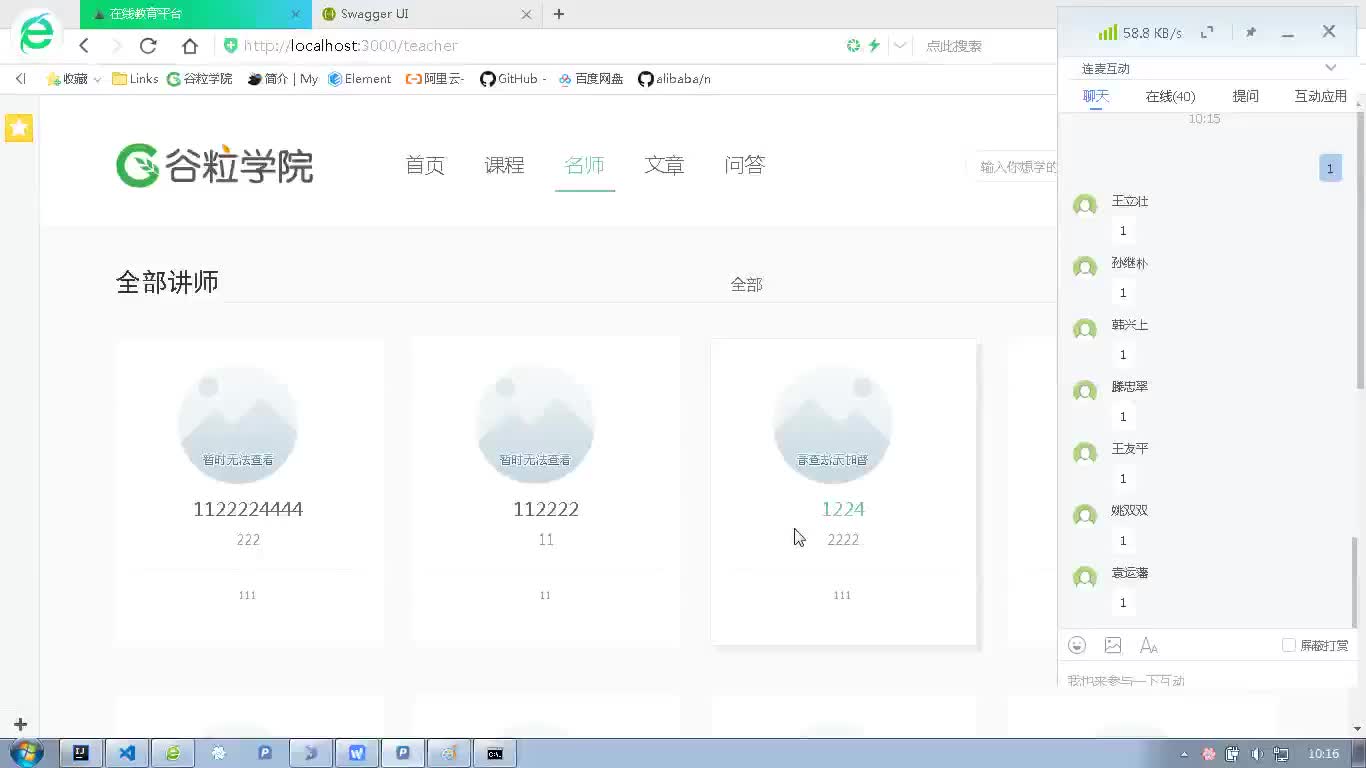Click the green shield icon in address bar

(231, 46)
